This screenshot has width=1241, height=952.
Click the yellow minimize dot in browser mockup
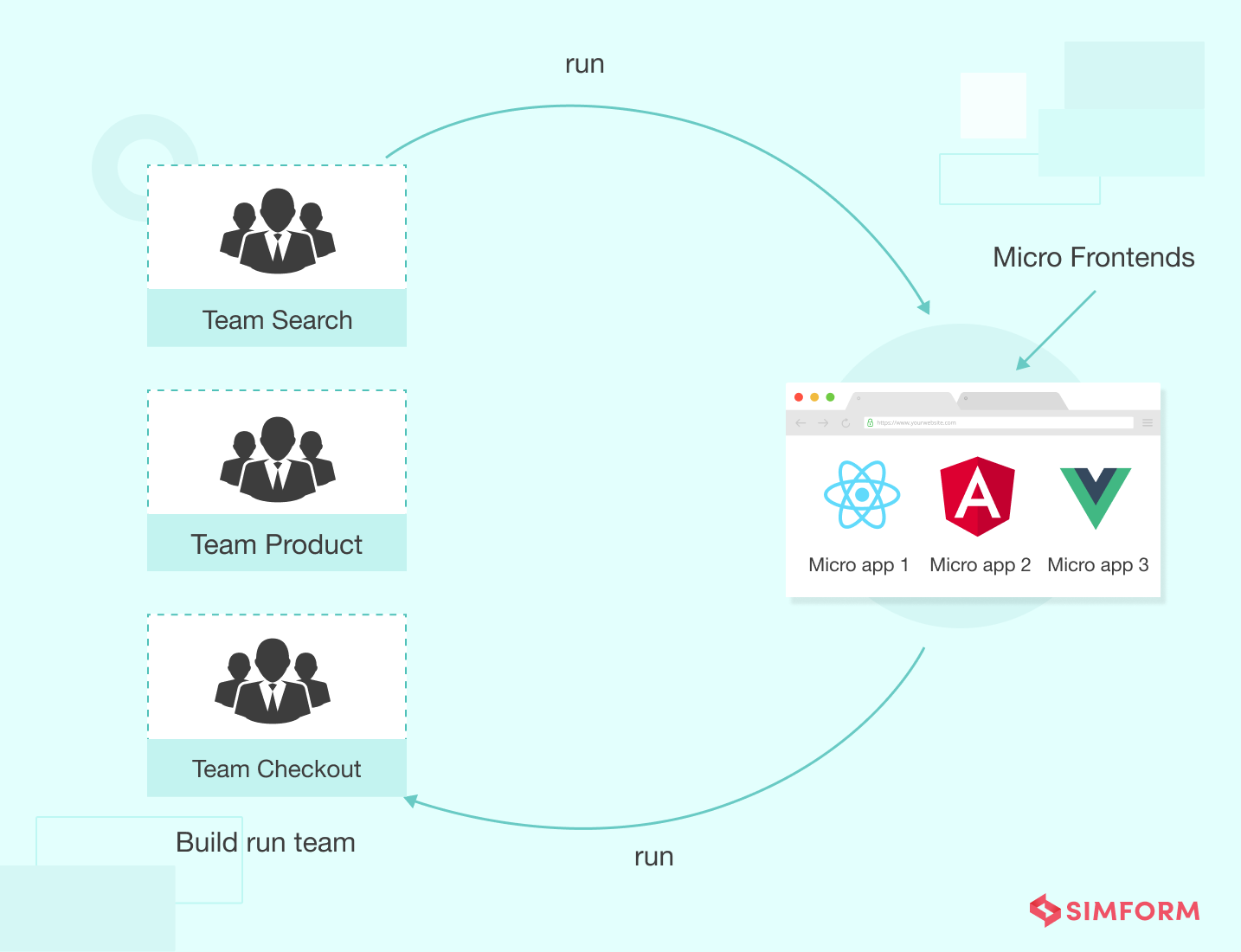point(814,397)
